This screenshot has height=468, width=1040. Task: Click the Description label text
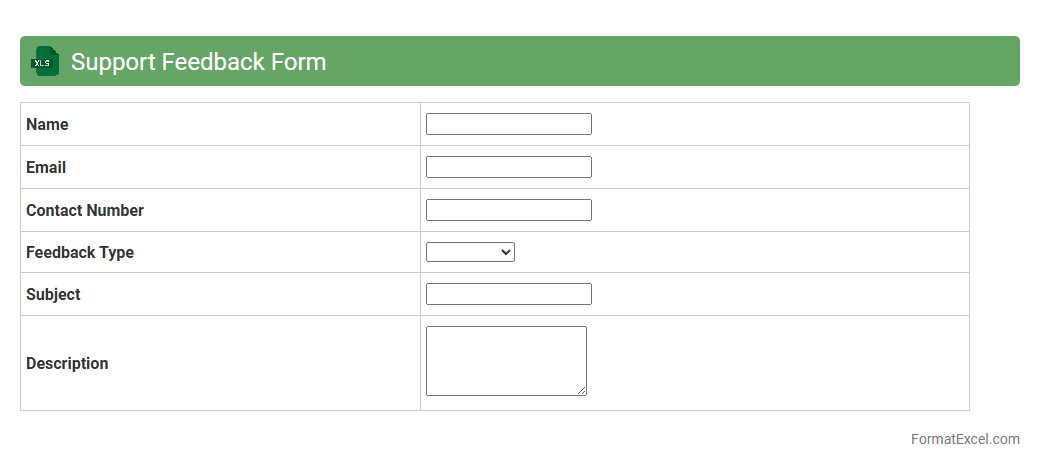click(67, 363)
